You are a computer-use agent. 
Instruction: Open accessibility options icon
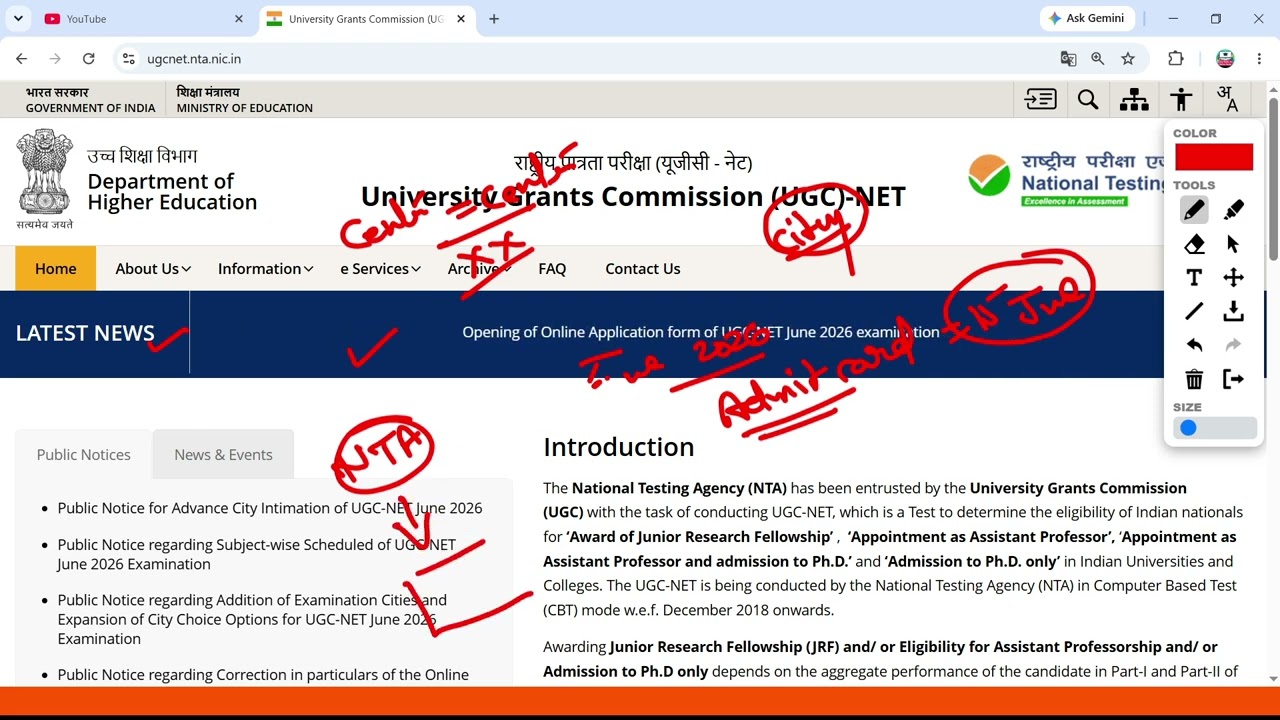1181,99
